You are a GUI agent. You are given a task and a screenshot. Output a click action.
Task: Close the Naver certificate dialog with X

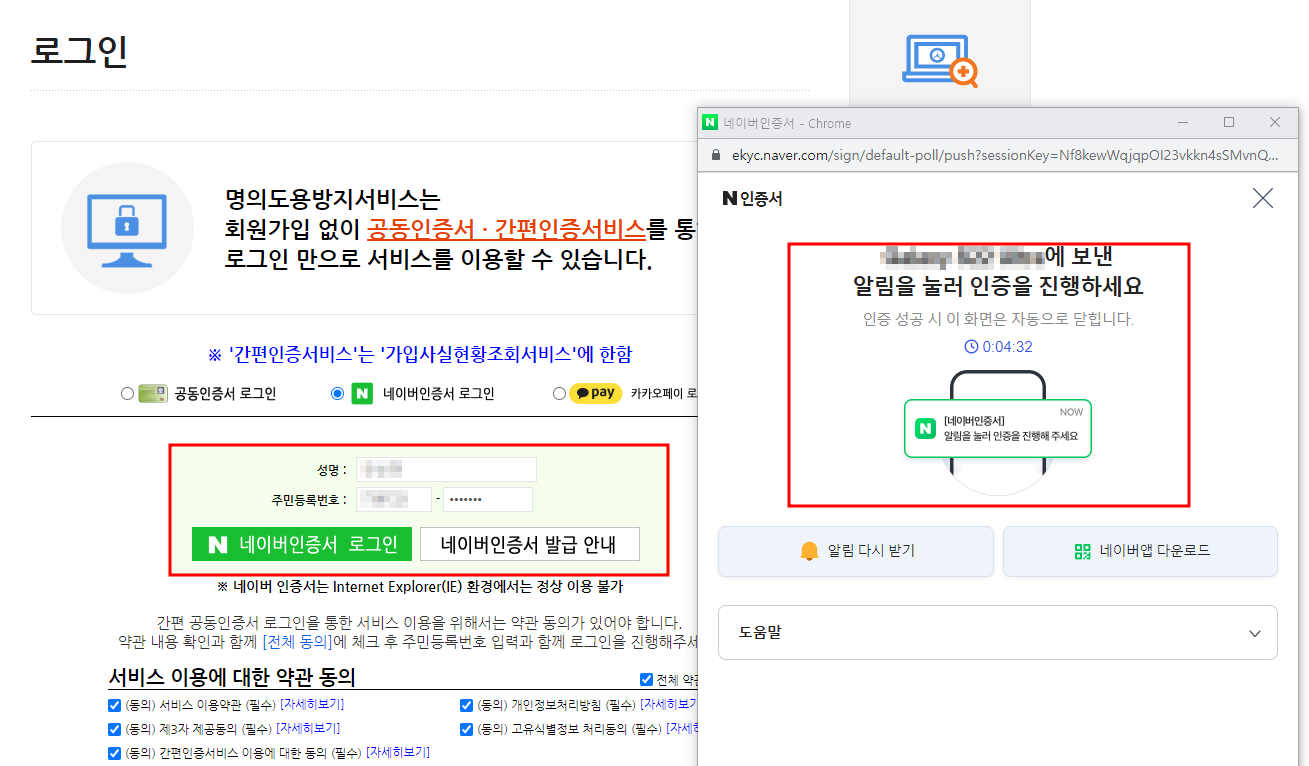tap(1263, 198)
